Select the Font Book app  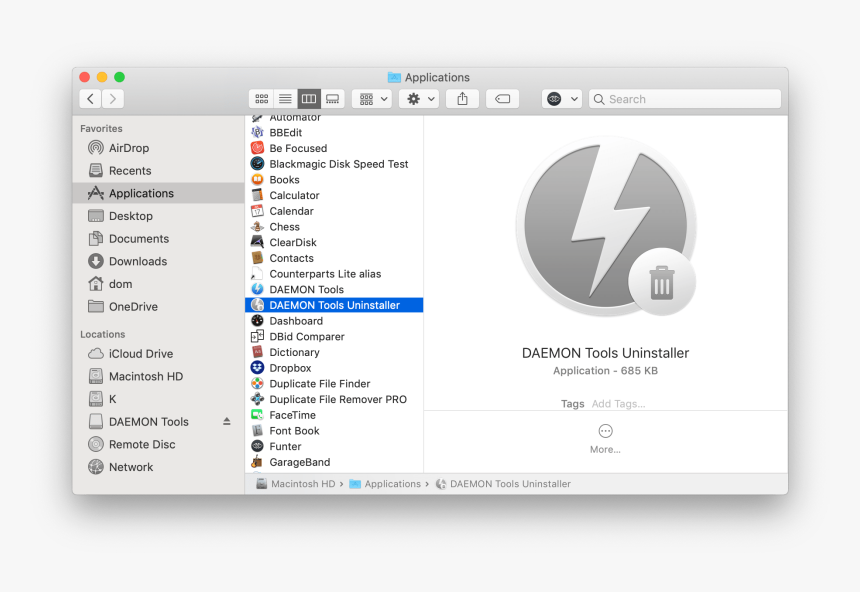point(334,431)
